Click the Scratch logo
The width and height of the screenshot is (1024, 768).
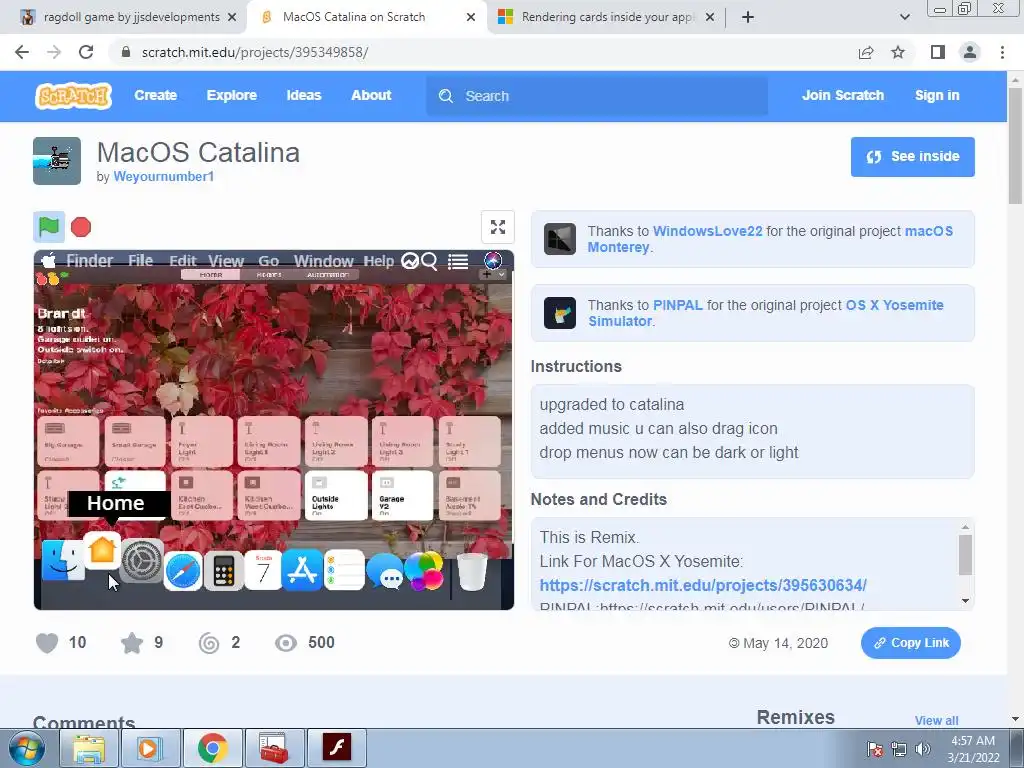click(x=73, y=95)
